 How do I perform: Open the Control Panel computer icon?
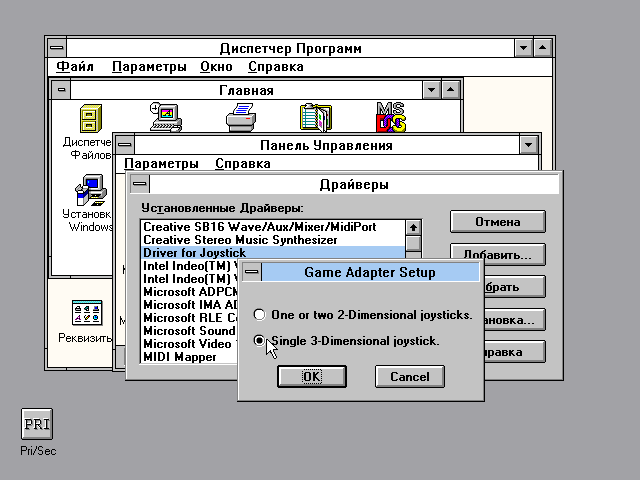pos(166,117)
